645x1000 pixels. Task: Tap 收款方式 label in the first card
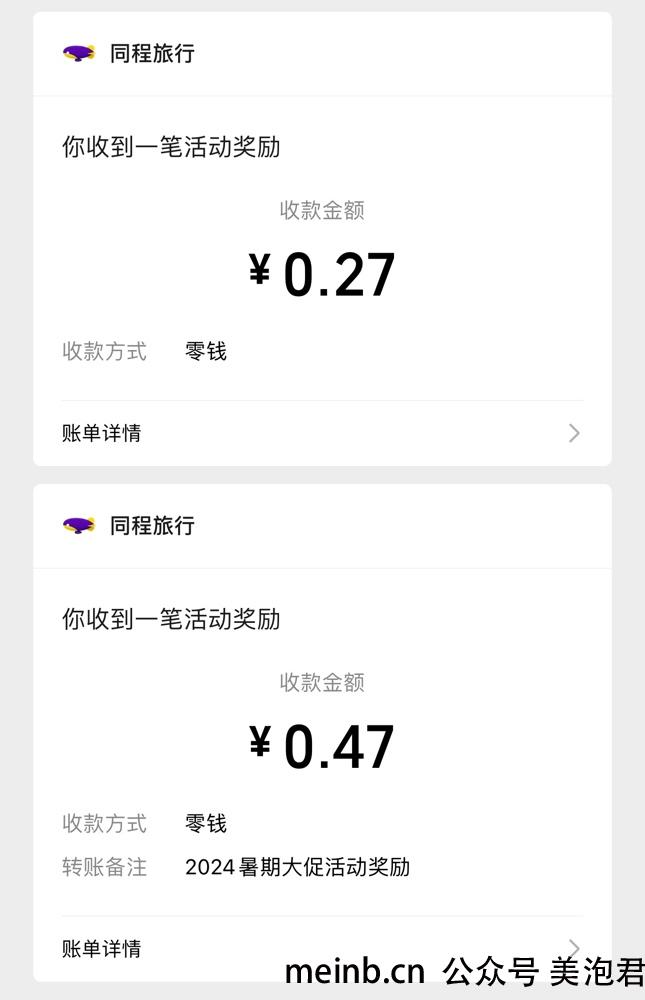pyautogui.click(x=105, y=351)
